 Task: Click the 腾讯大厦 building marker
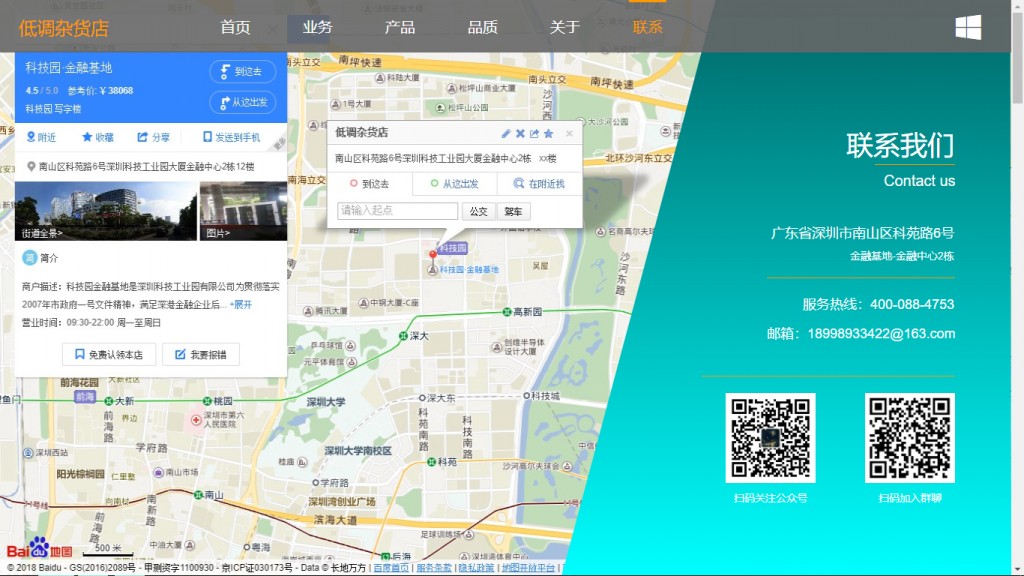[308, 312]
